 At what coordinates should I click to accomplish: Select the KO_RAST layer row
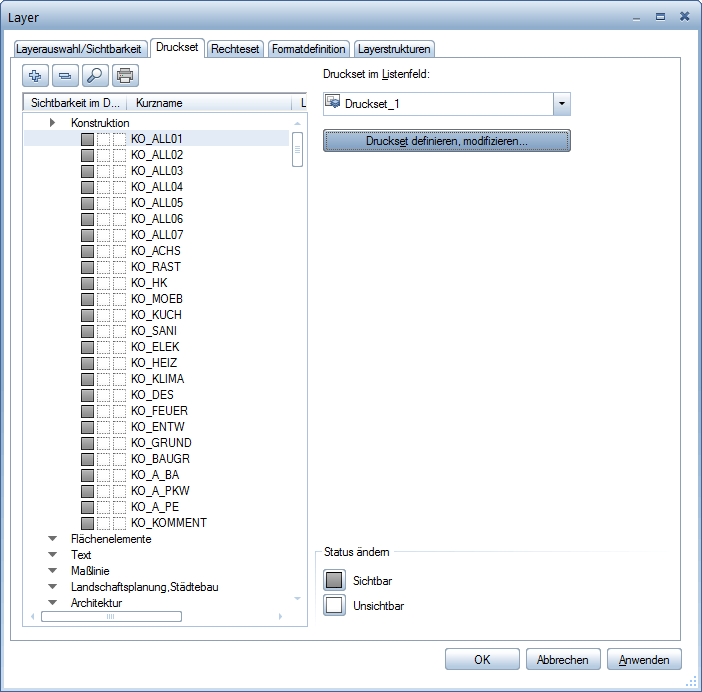(157, 267)
